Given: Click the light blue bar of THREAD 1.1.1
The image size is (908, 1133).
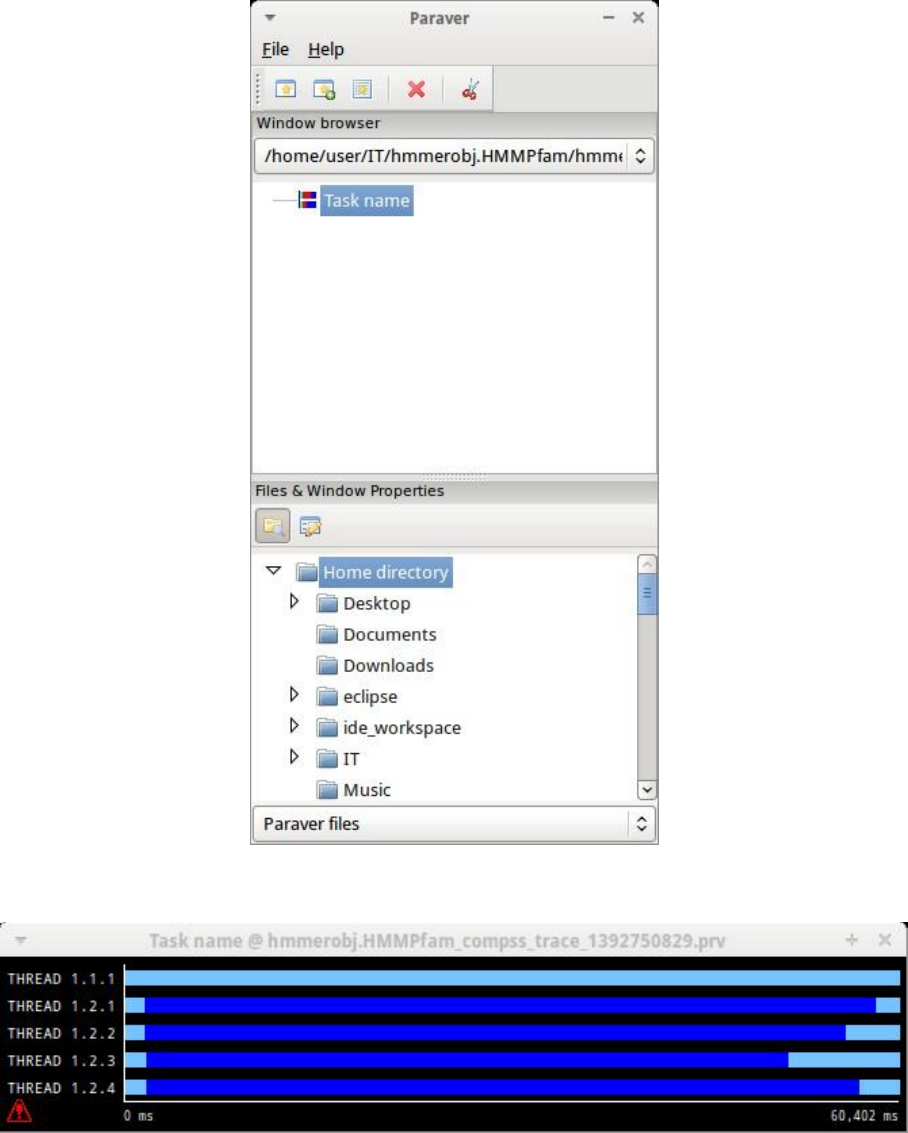Looking at the screenshot, I should pyautogui.click(x=512, y=978).
